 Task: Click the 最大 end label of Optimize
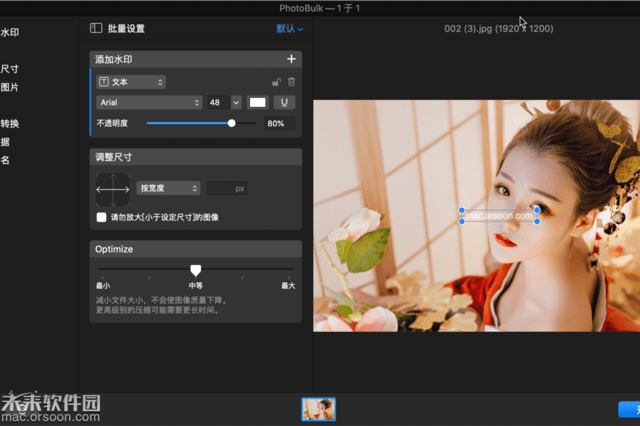288,286
